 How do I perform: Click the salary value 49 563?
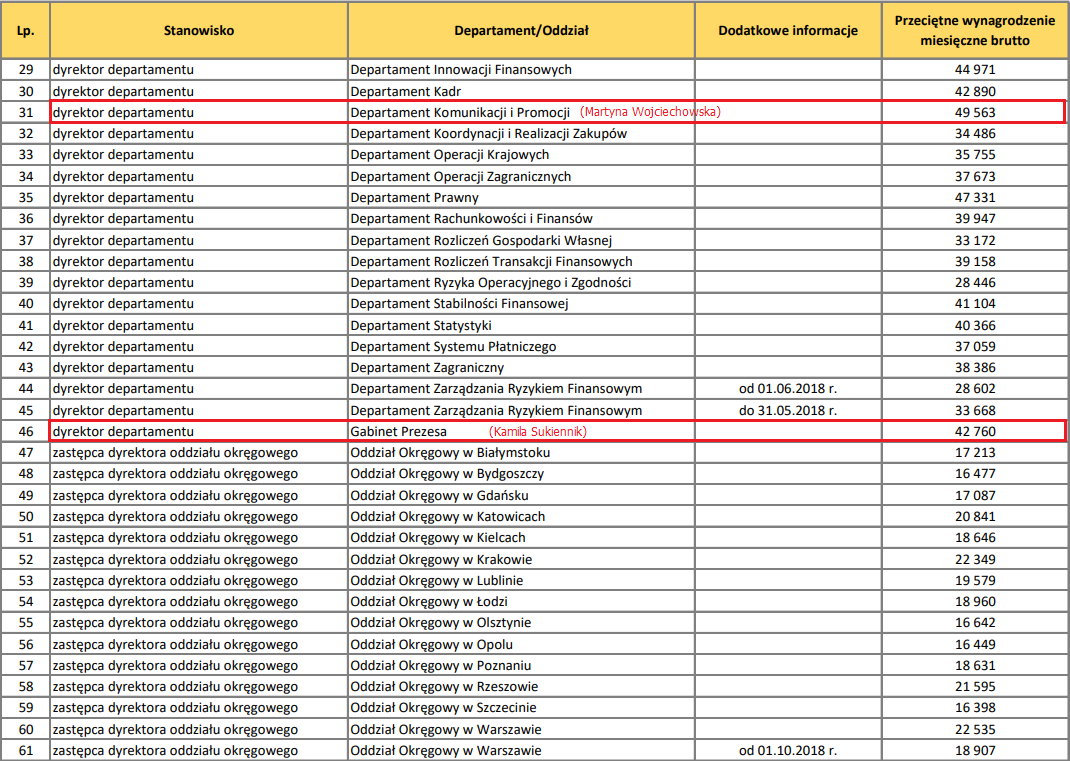pos(975,113)
